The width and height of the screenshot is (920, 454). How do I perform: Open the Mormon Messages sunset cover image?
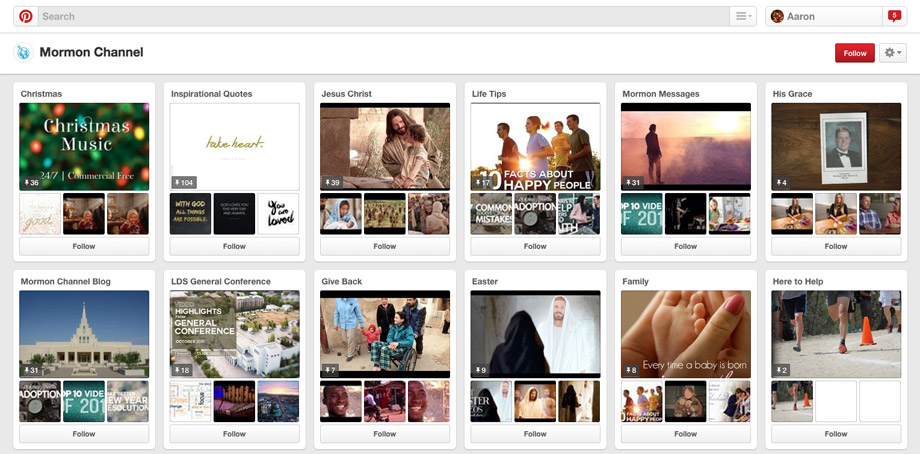click(686, 147)
